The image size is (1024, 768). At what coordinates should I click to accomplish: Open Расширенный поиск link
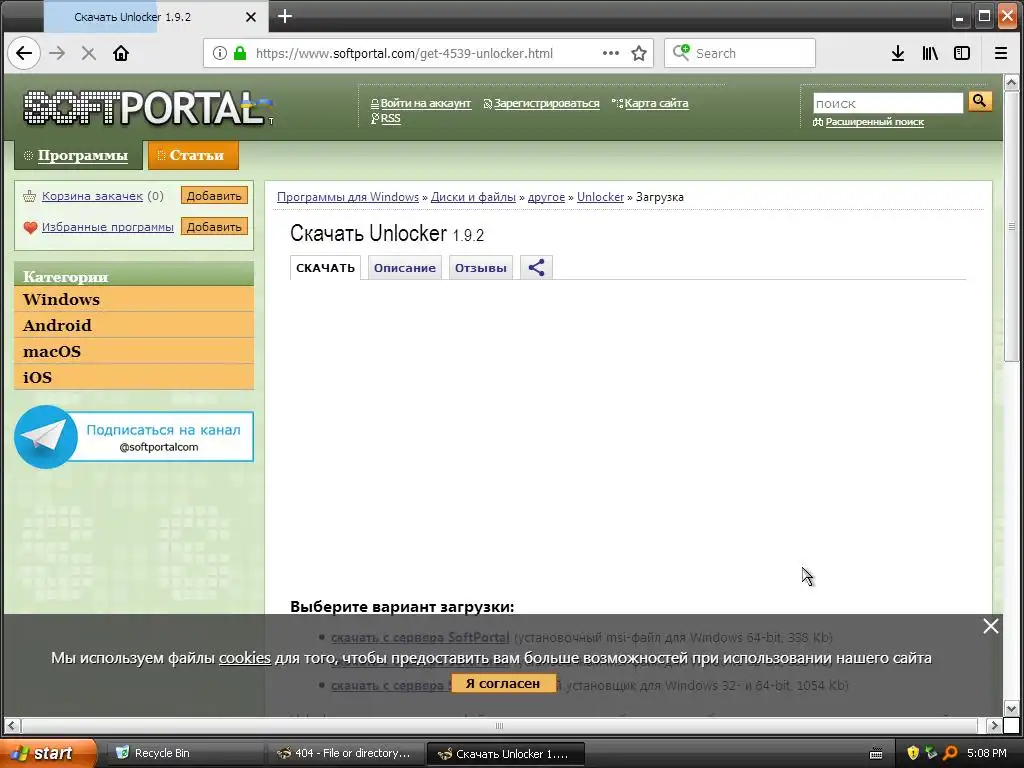click(x=874, y=122)
